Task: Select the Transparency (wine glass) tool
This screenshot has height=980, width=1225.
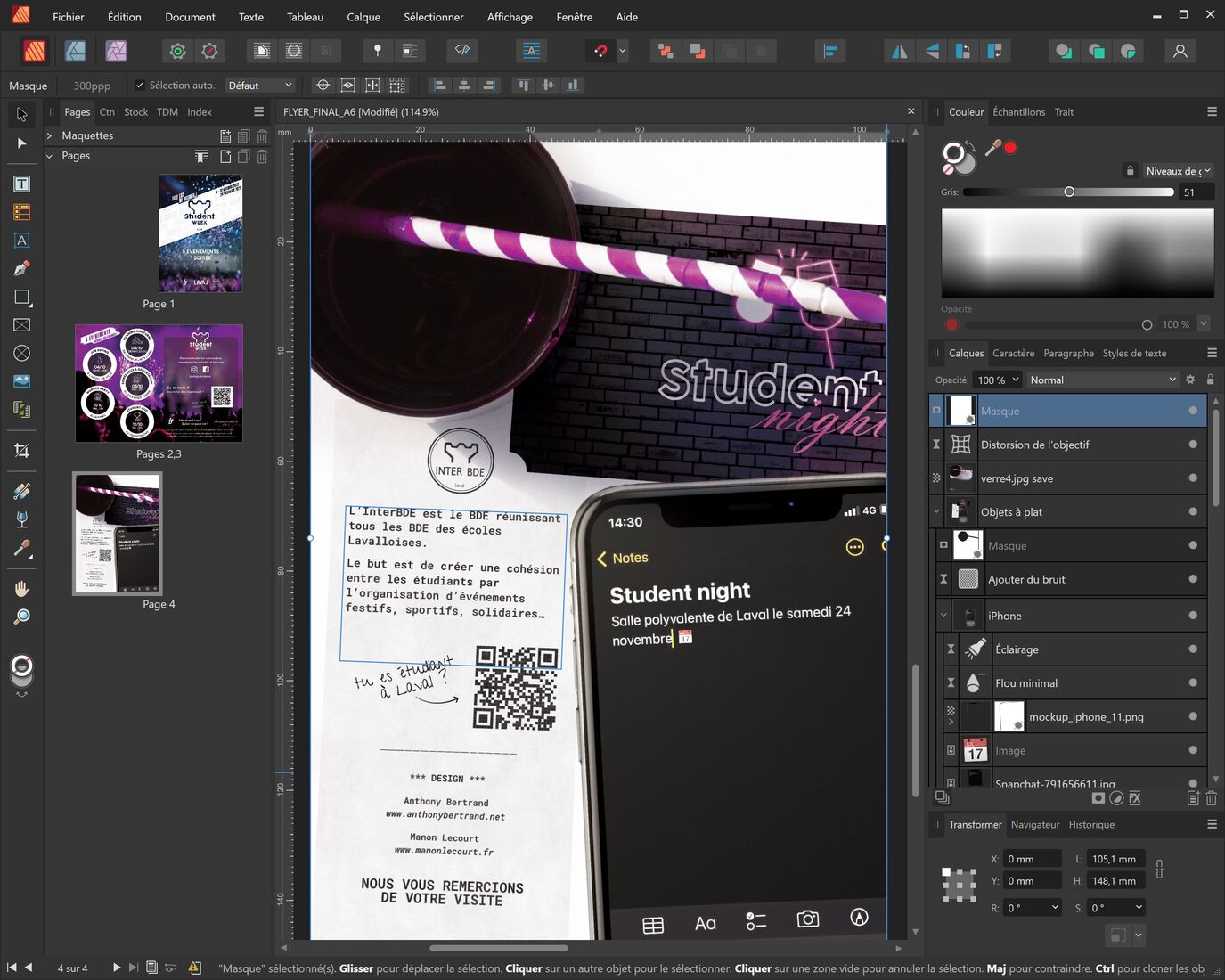Action: point(22,519)
